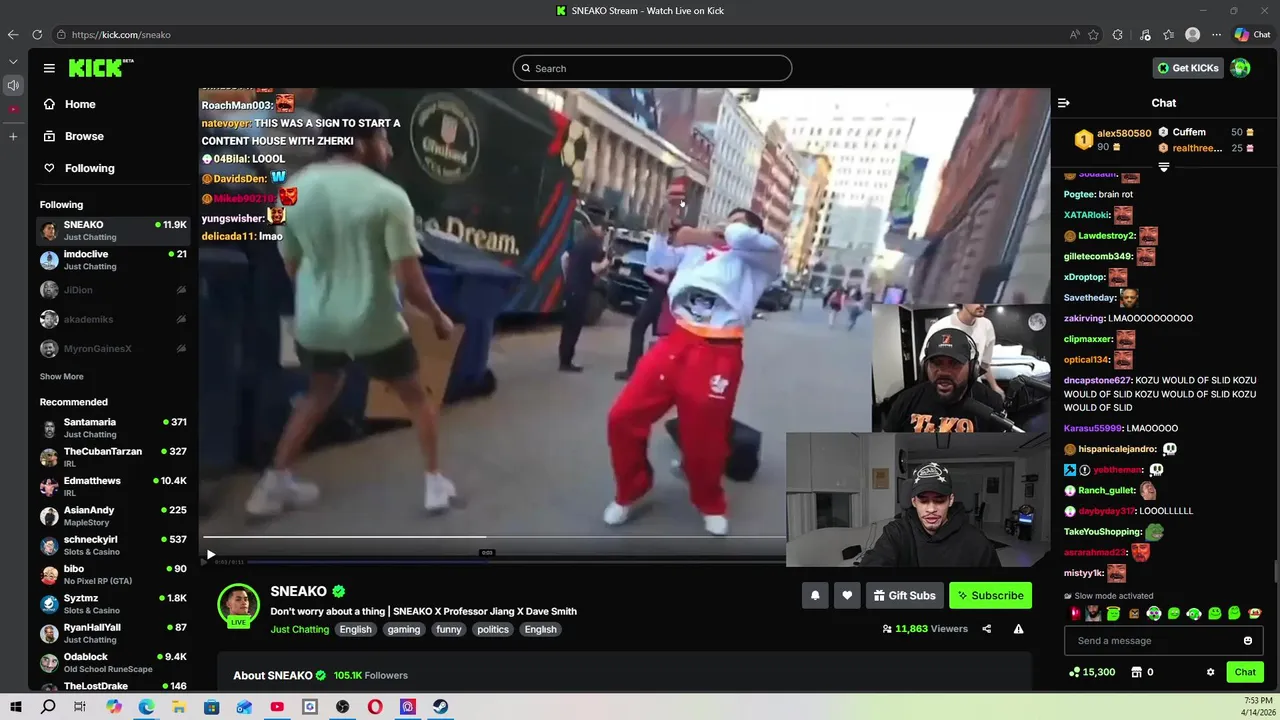
Task: Open the Kick hamburger menu
Action: click(49, 68)
